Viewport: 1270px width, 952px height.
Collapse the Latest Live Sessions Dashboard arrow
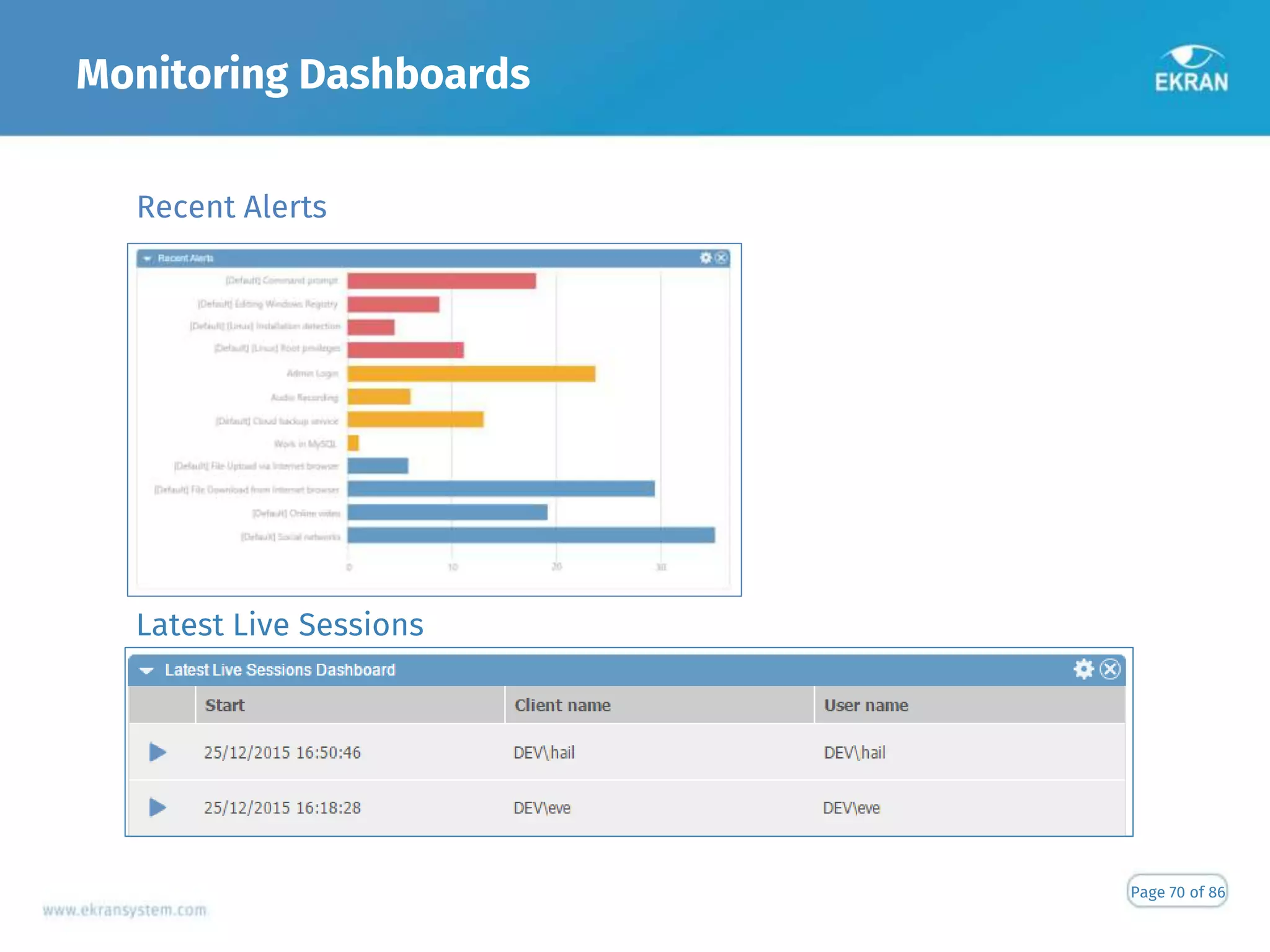146,671
